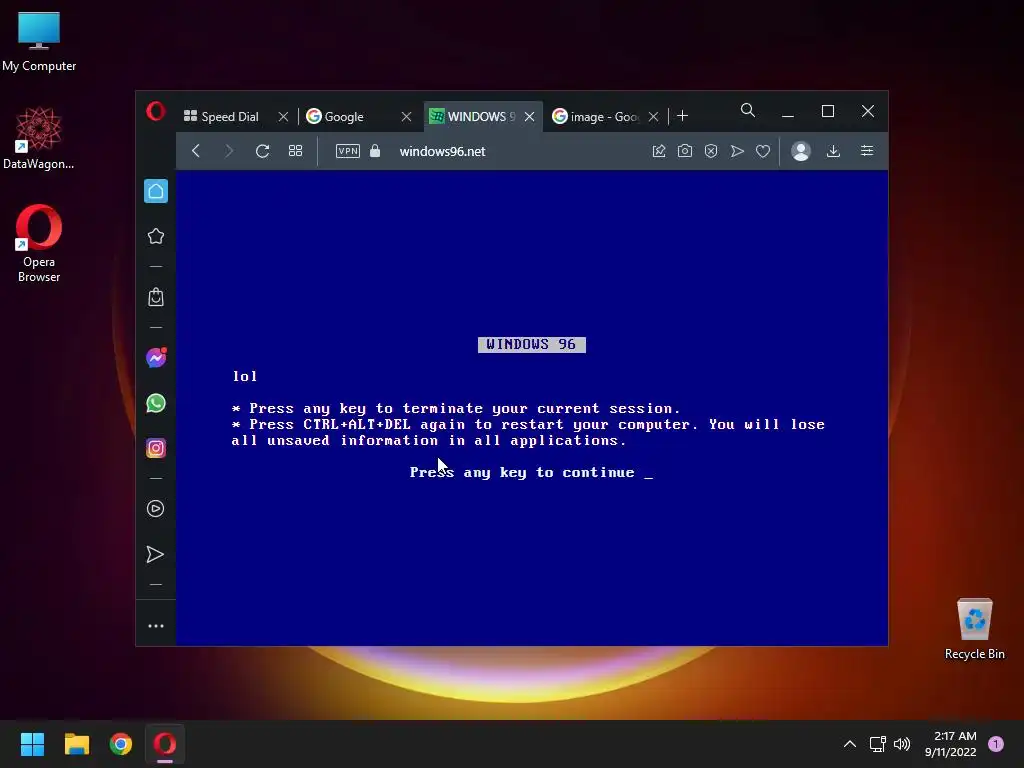Screen dimensions: 1024x768
Task: Open sidebar Bookmarks star
Action: pos(155,236)
